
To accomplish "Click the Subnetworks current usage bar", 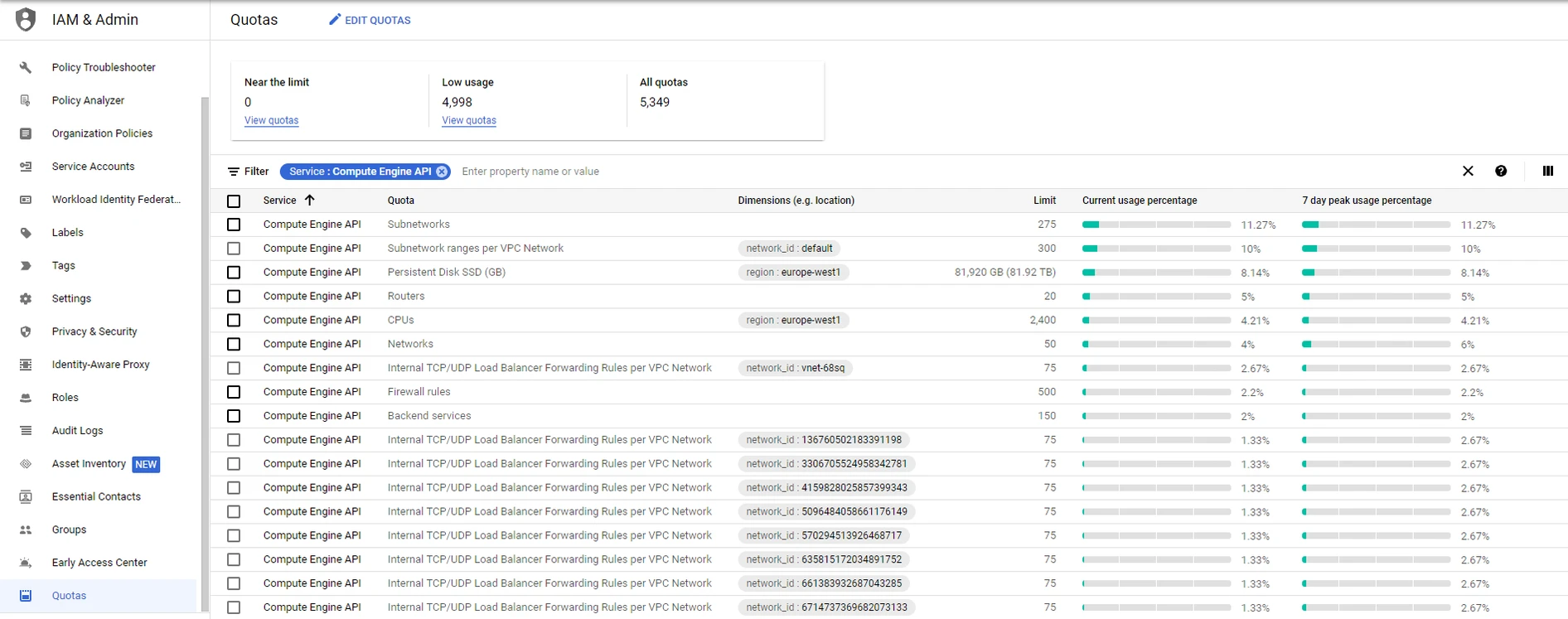I will click(x=1156, y=225).
